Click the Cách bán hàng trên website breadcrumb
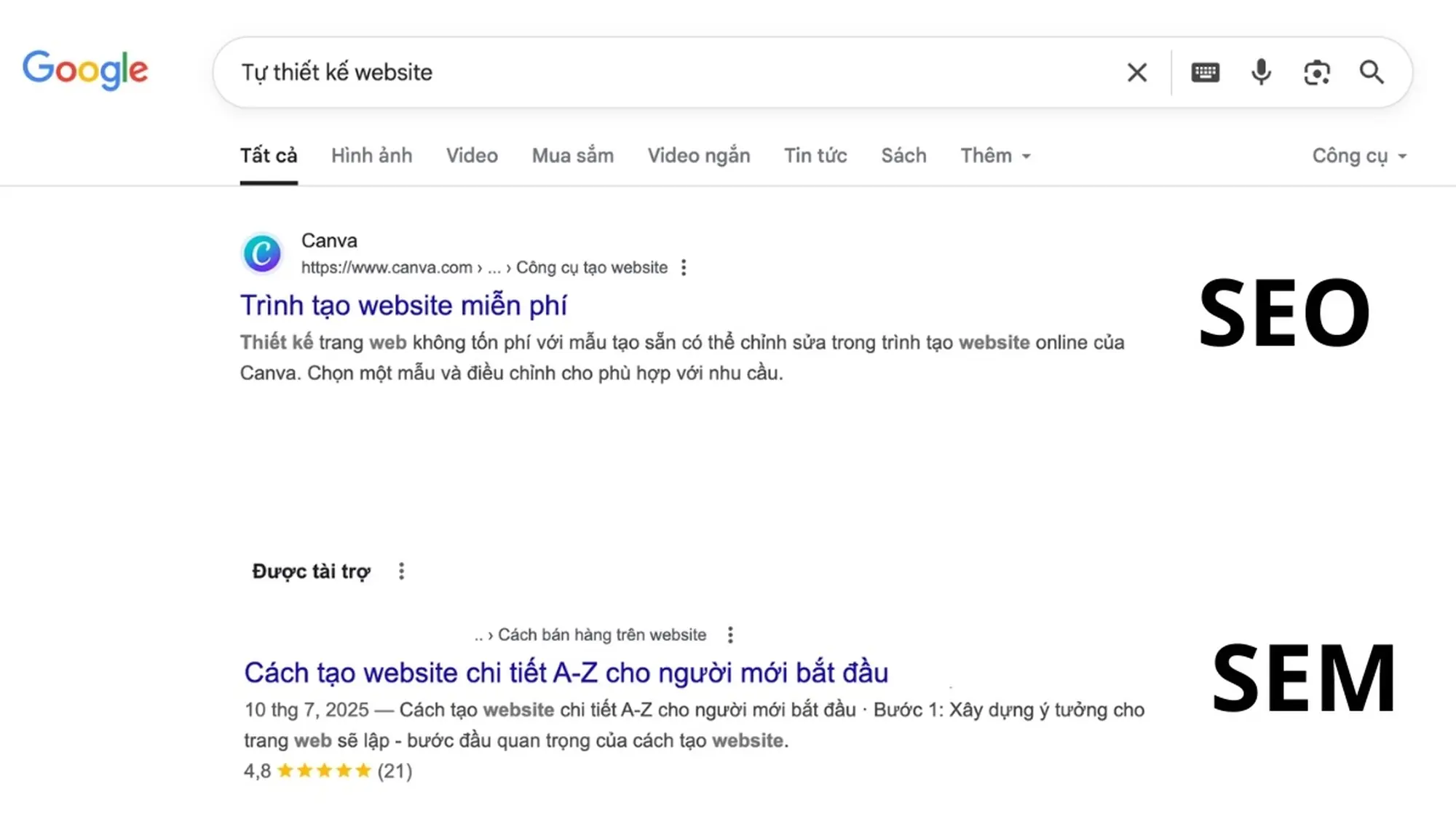 602,635
